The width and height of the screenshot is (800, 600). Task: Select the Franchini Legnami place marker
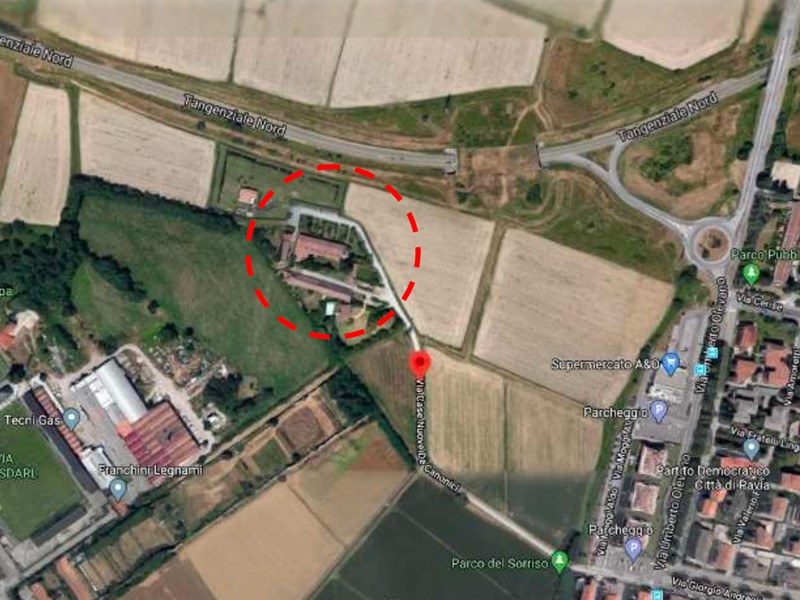click(x=118, y=489)
